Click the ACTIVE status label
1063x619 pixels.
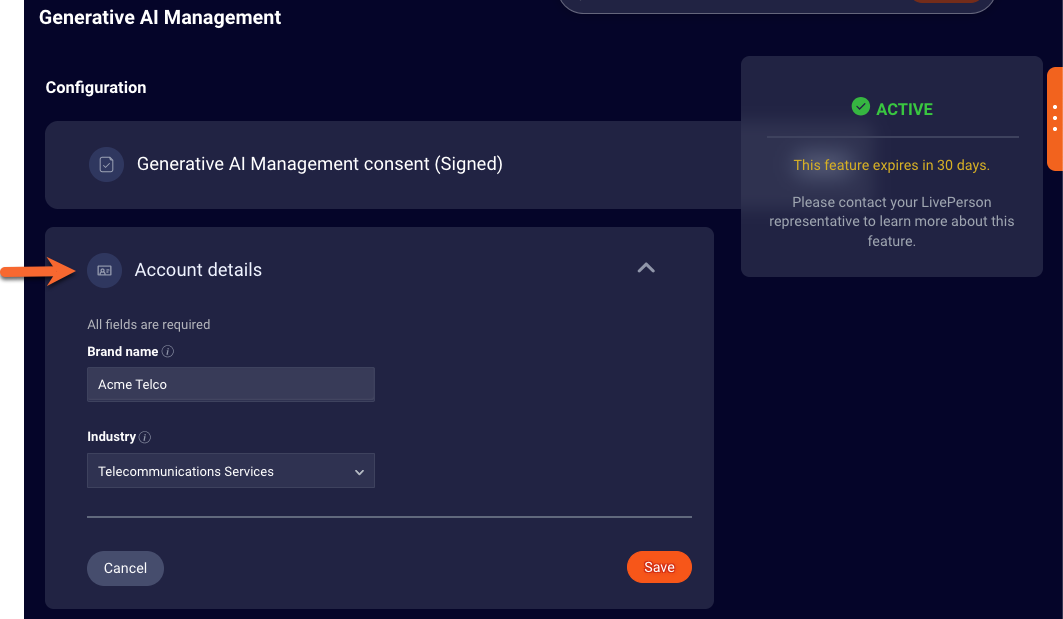(x=903, y=108)
